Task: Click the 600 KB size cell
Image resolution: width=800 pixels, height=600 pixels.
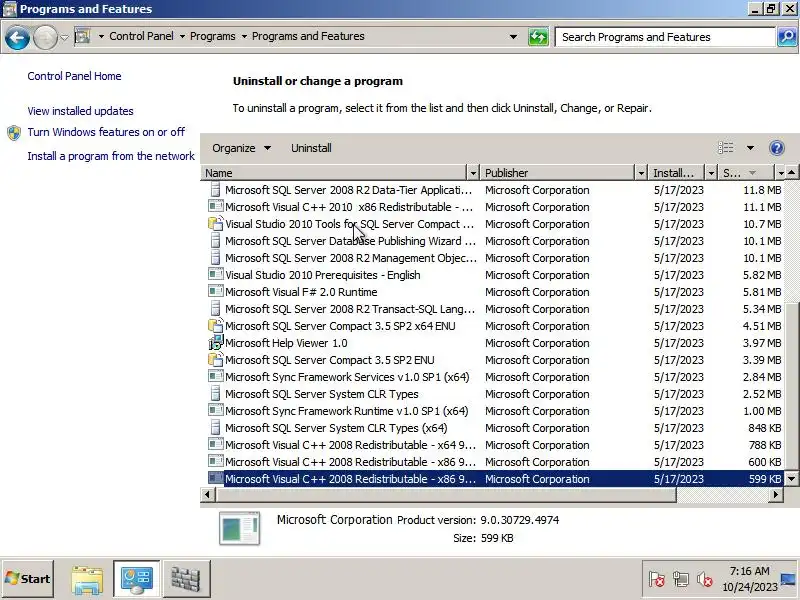Action: (x=764, y=462)
